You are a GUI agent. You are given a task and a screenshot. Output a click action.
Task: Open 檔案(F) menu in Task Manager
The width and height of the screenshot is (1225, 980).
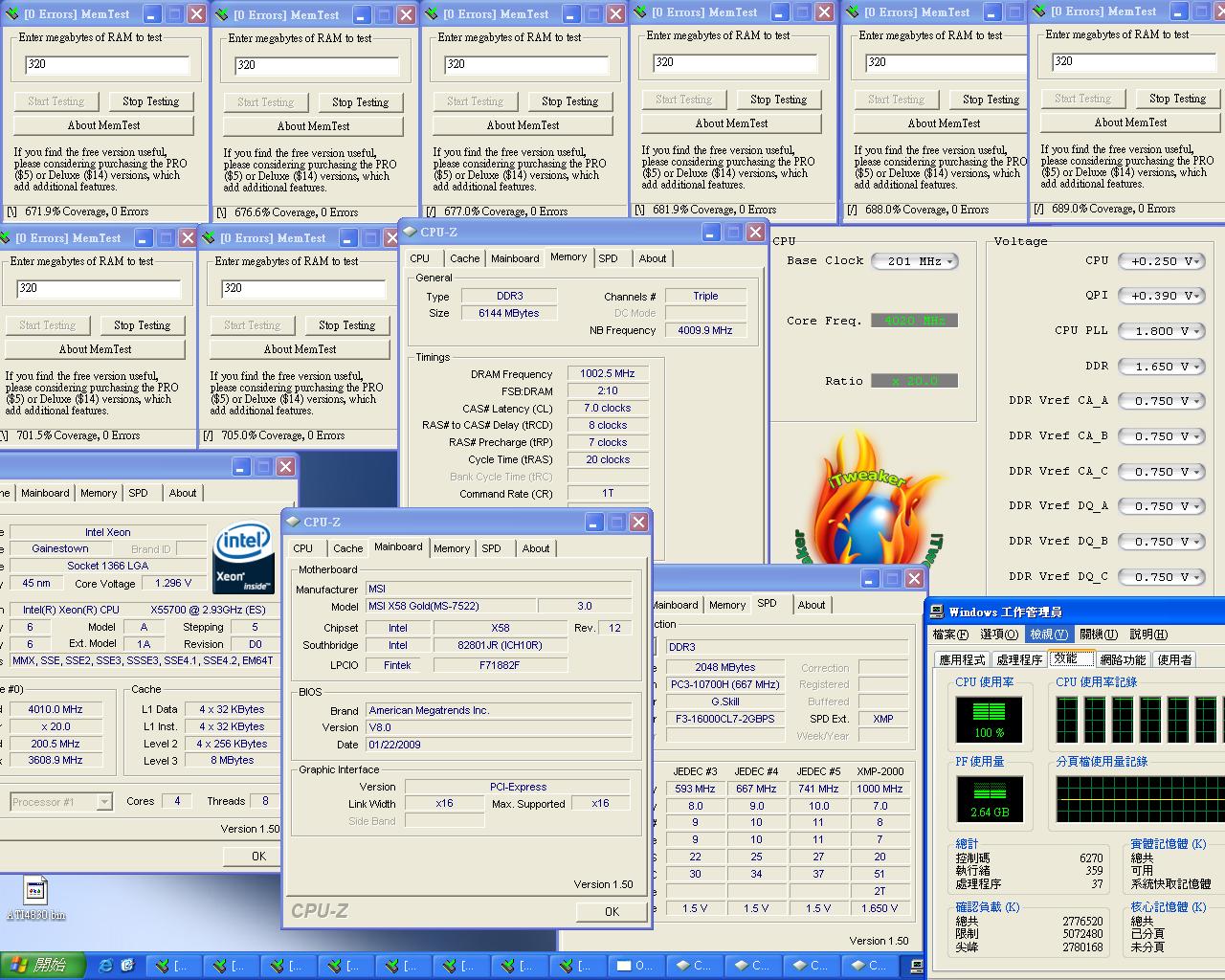[x=950, y=634]
